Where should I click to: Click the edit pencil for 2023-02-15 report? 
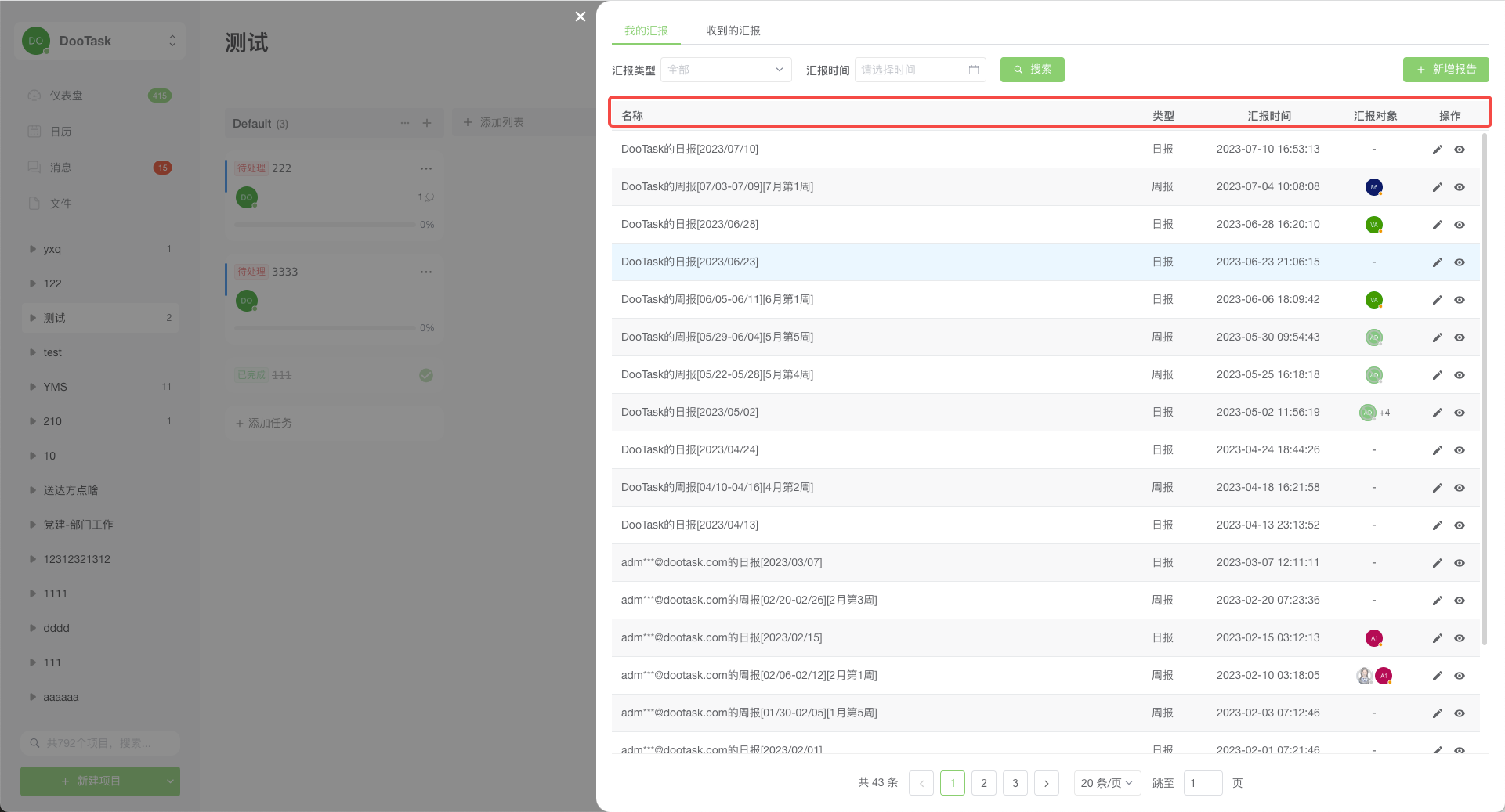tap(1437, 638)
